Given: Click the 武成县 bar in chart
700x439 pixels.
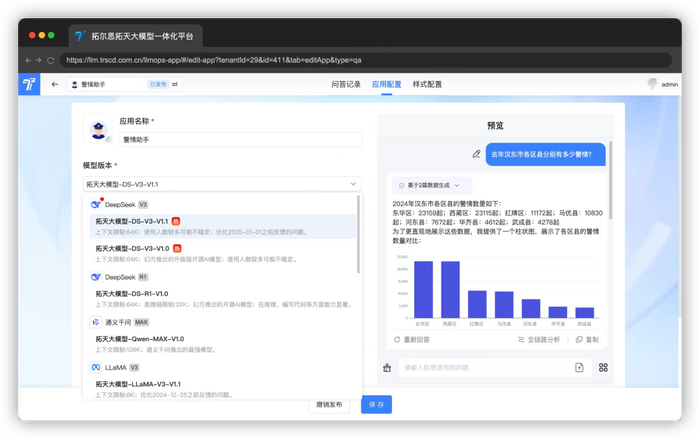Looking at the screenshot, I should [x=584, y=313].
